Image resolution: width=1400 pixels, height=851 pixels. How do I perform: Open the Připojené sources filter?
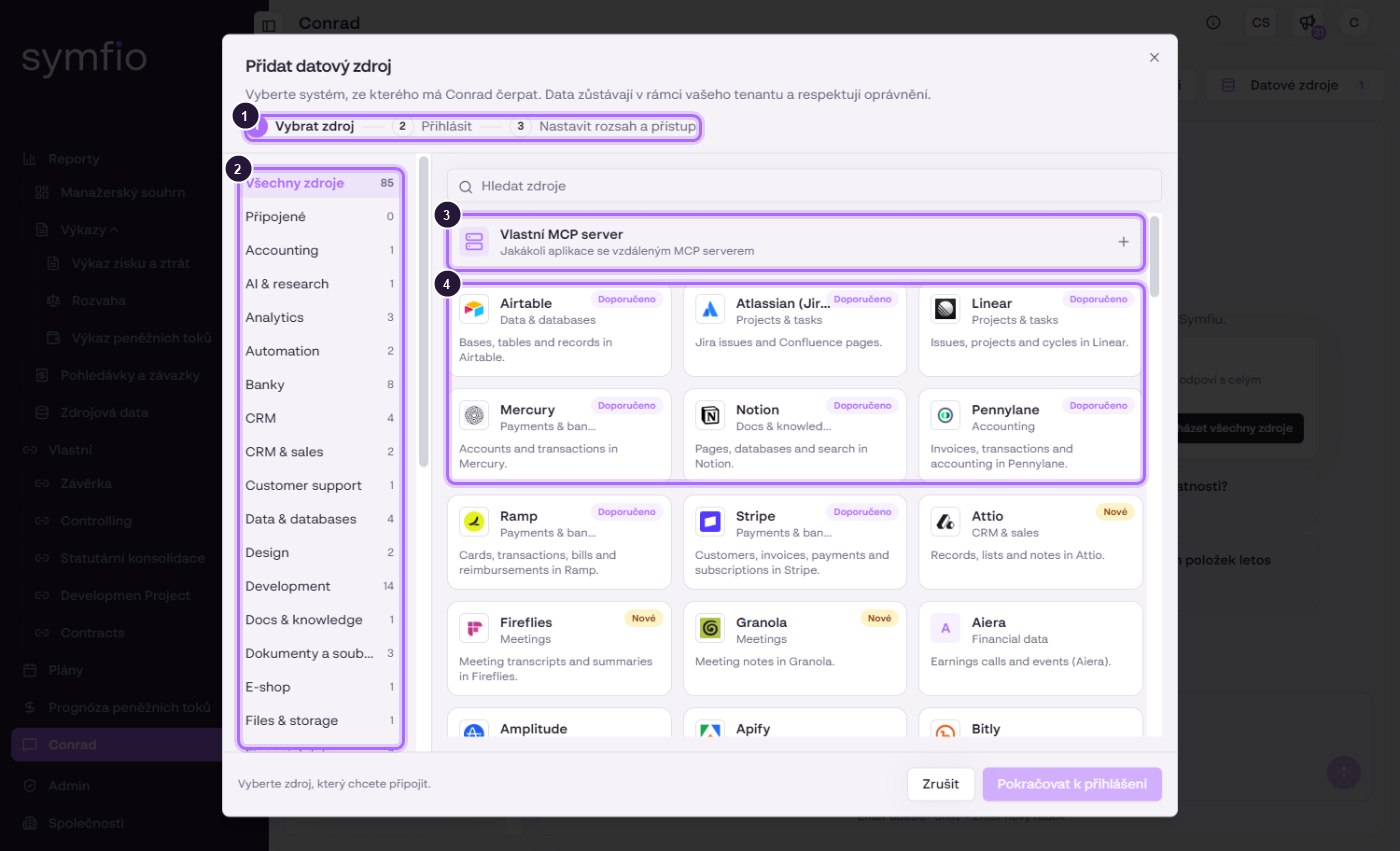point(320,216)
